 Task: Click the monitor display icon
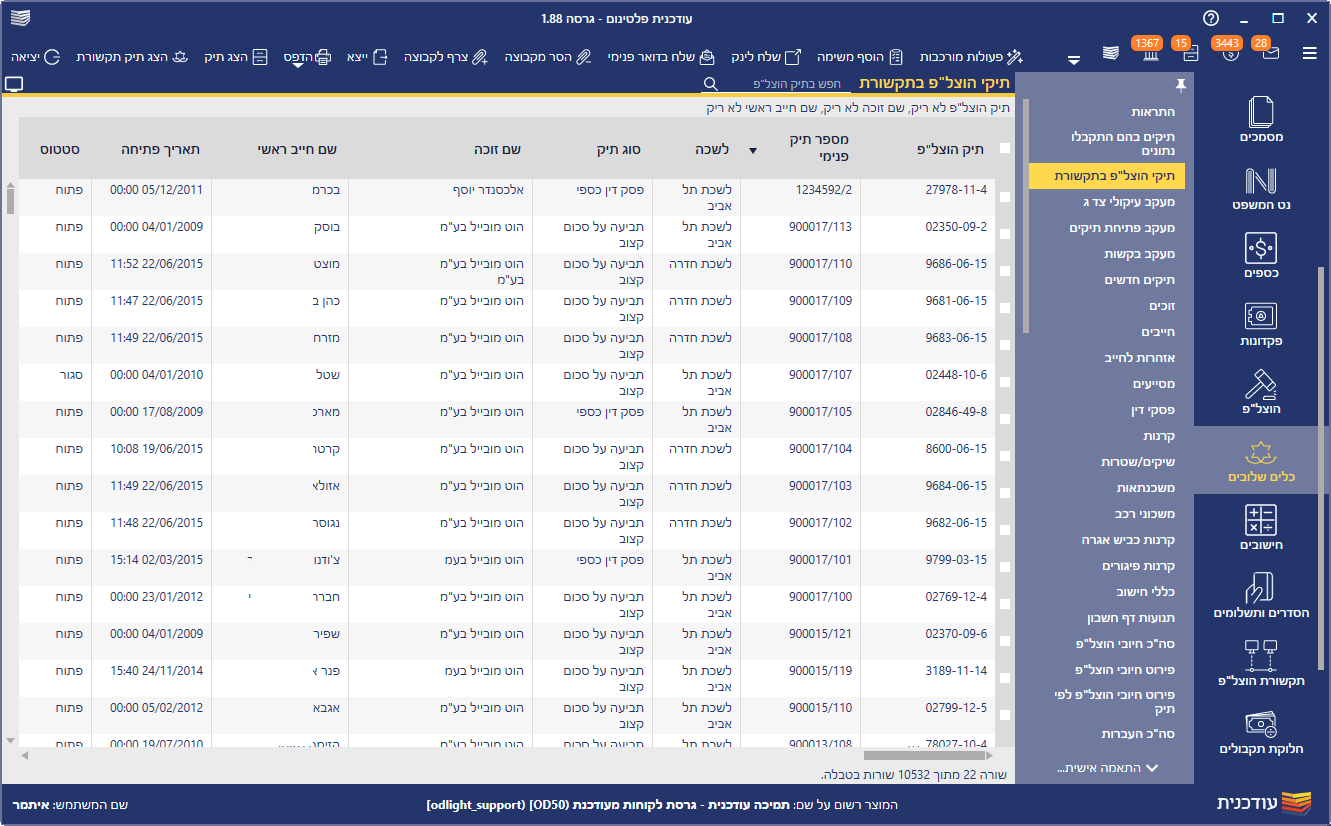[x=13, y=85]
